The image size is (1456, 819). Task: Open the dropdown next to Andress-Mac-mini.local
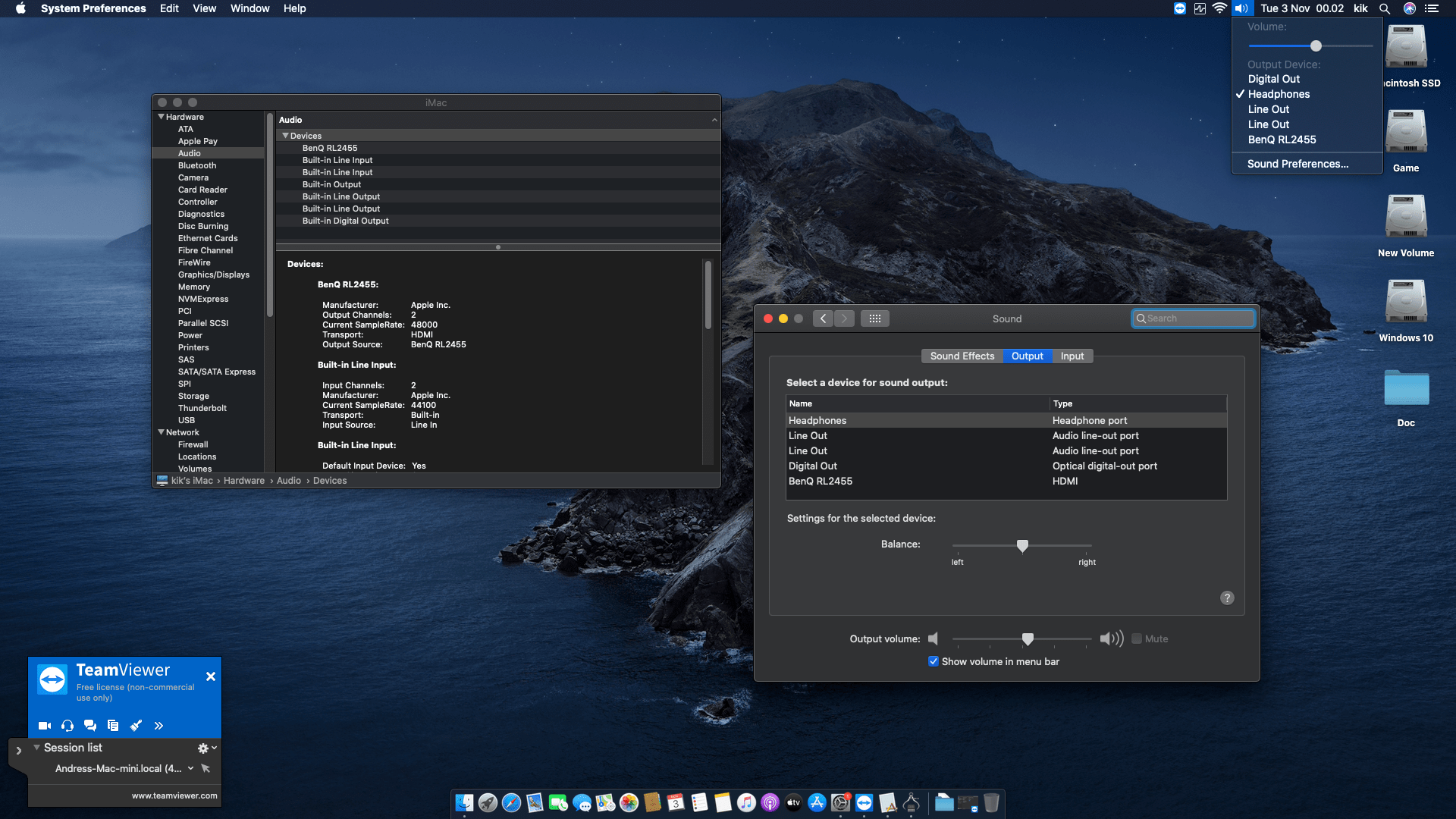pos(191,768)
